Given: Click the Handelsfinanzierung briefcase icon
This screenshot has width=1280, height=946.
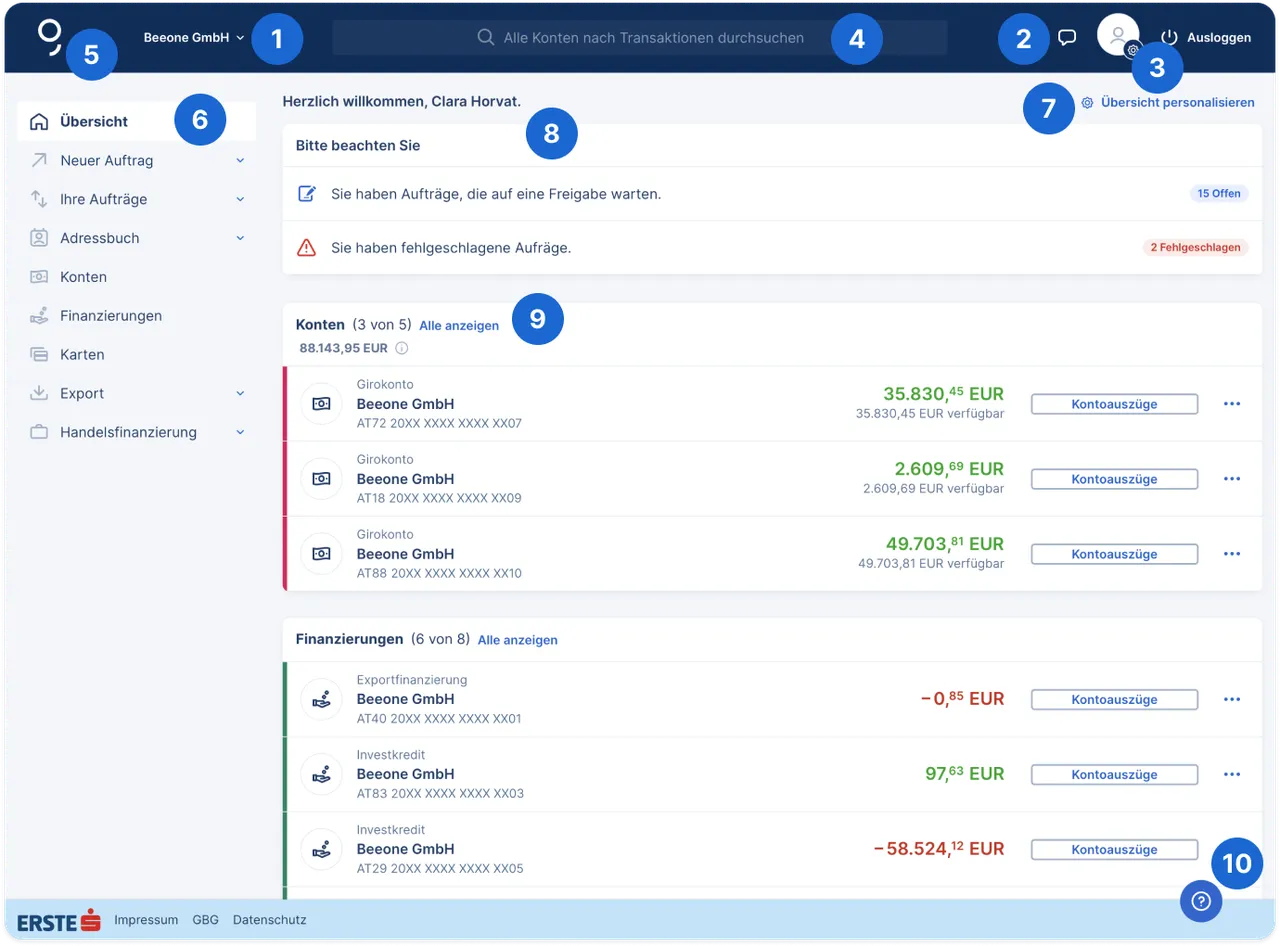Looking at the screenshot, I should [39, 432].
